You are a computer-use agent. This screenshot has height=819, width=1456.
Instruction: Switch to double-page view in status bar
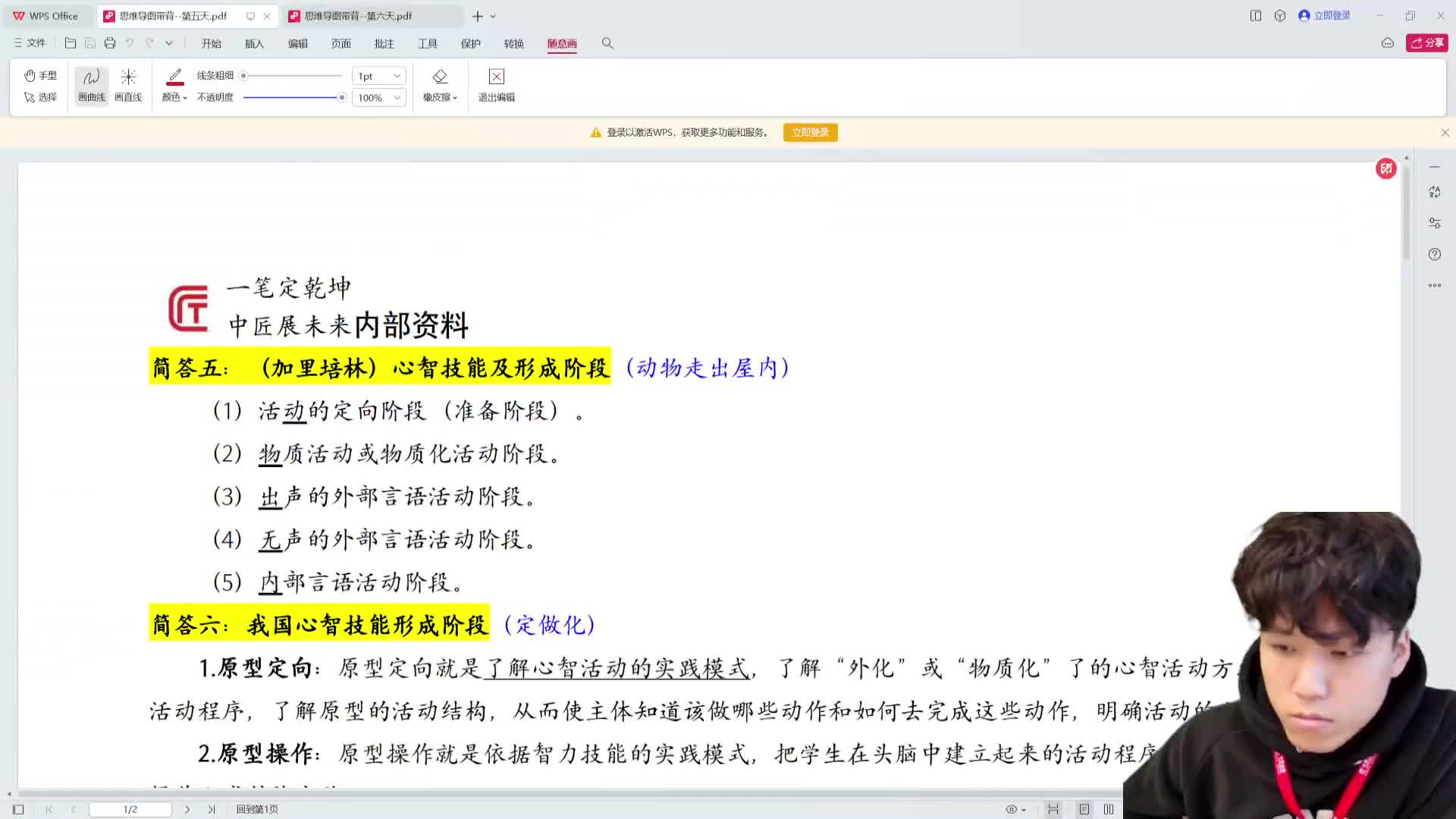point(1108,809)
